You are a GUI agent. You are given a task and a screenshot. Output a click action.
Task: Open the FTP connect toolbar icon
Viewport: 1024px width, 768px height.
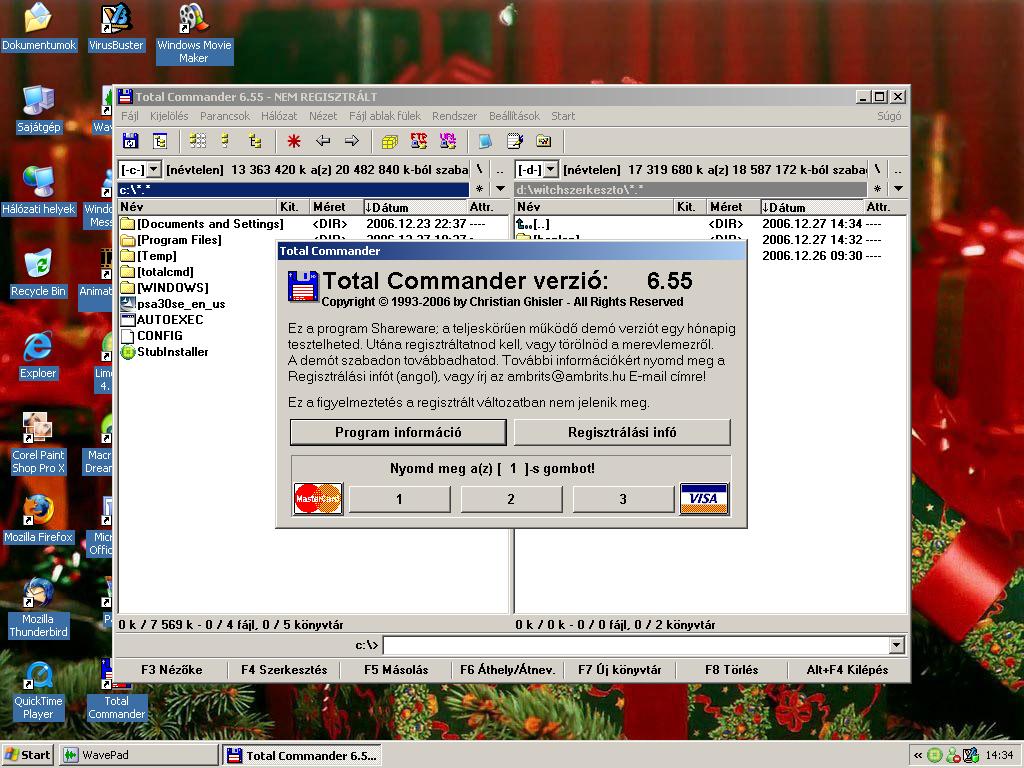[419, 142]
